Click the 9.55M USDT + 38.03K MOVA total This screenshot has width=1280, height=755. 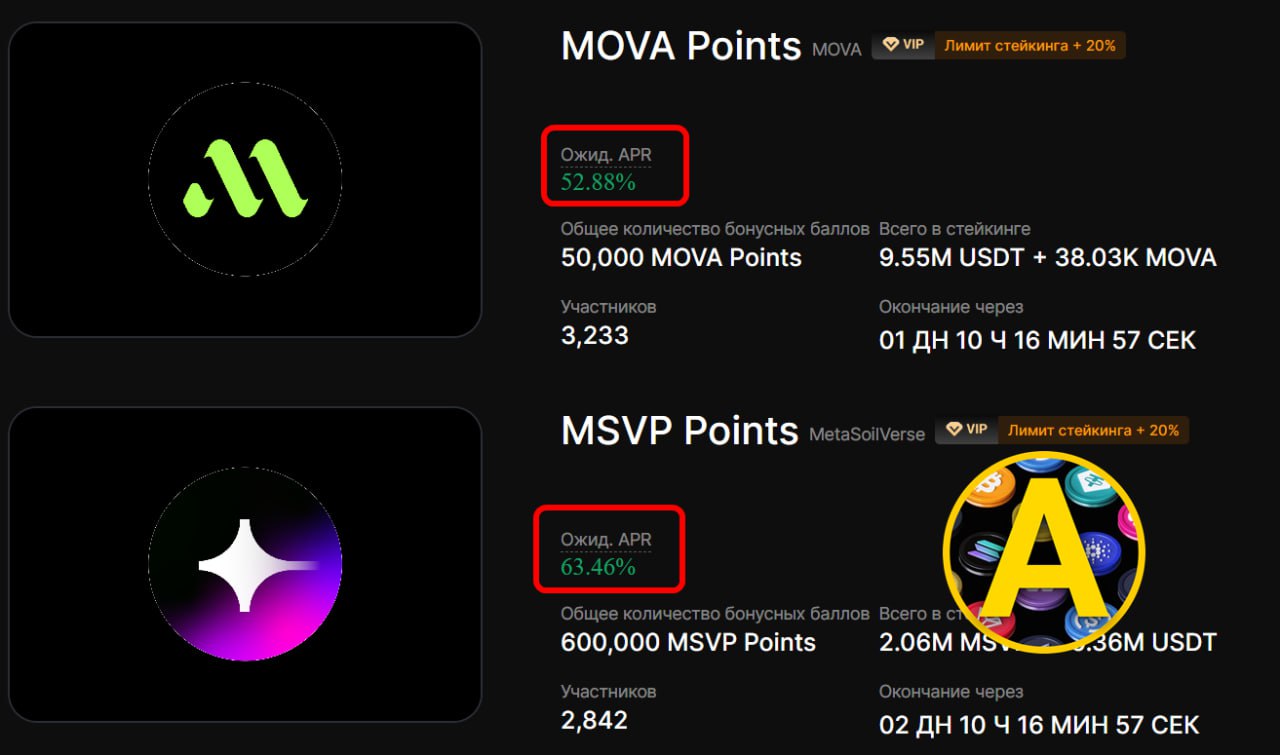tap(1047, 257)
